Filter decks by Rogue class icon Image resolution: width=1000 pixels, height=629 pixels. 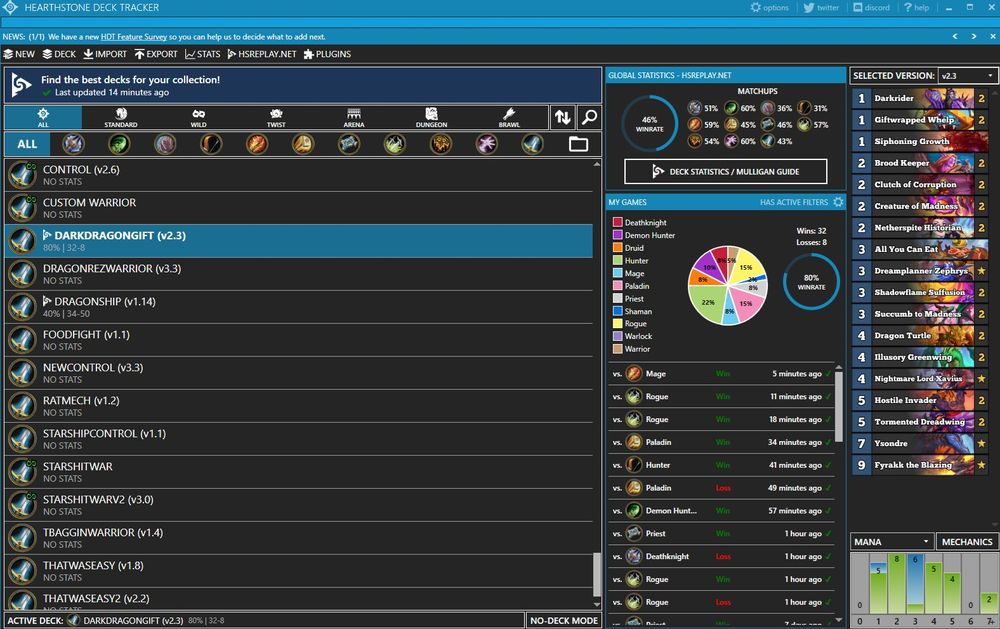coord(395,144)
